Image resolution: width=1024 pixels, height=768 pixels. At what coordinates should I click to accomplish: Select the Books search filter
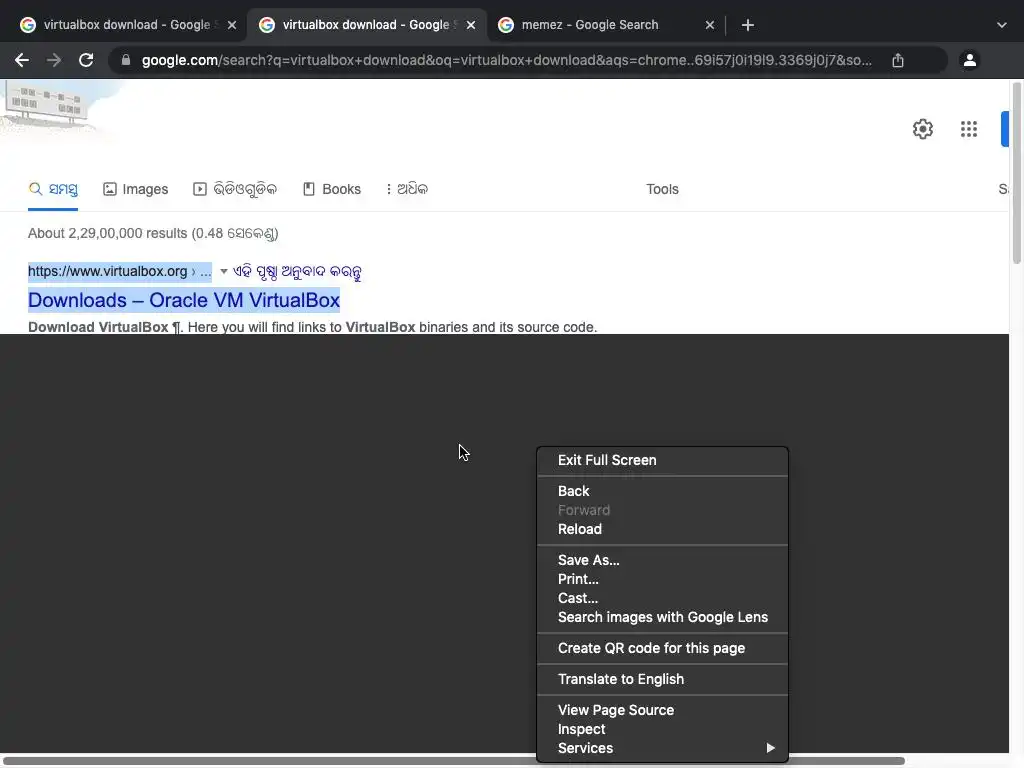332,189
